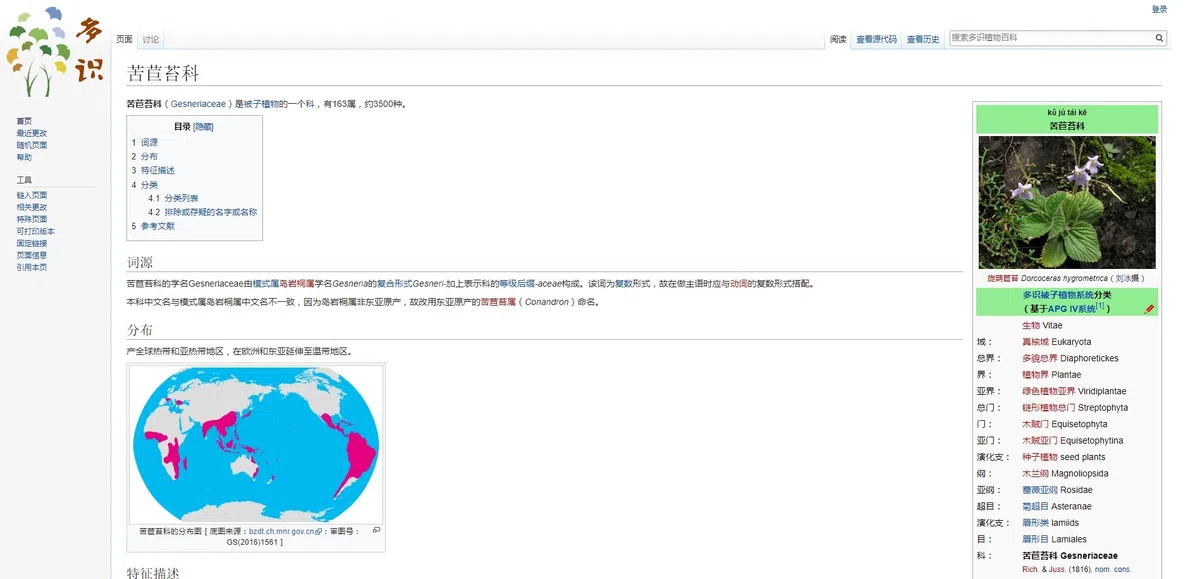The width and height of the screenshot is (1200, 579).
Task: Click the enlarge icon below distribution map
Action: click(x=376, y=530)
